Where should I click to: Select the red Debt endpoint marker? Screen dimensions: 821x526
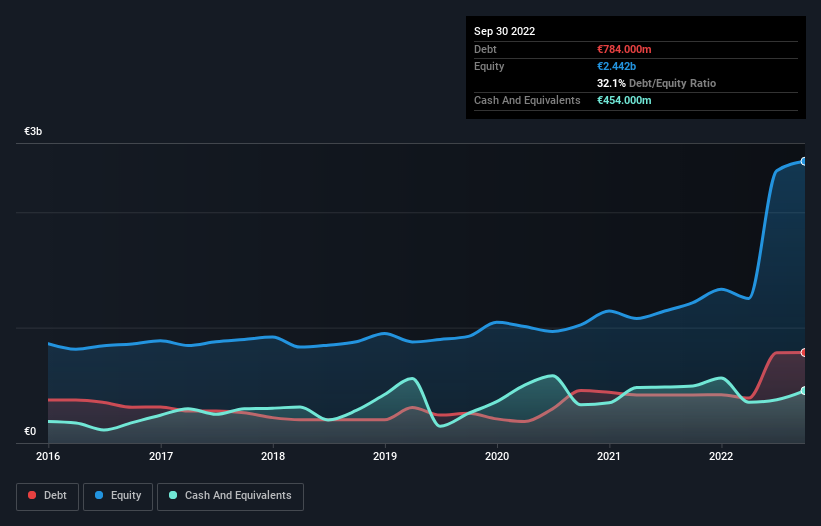point(804,353)
